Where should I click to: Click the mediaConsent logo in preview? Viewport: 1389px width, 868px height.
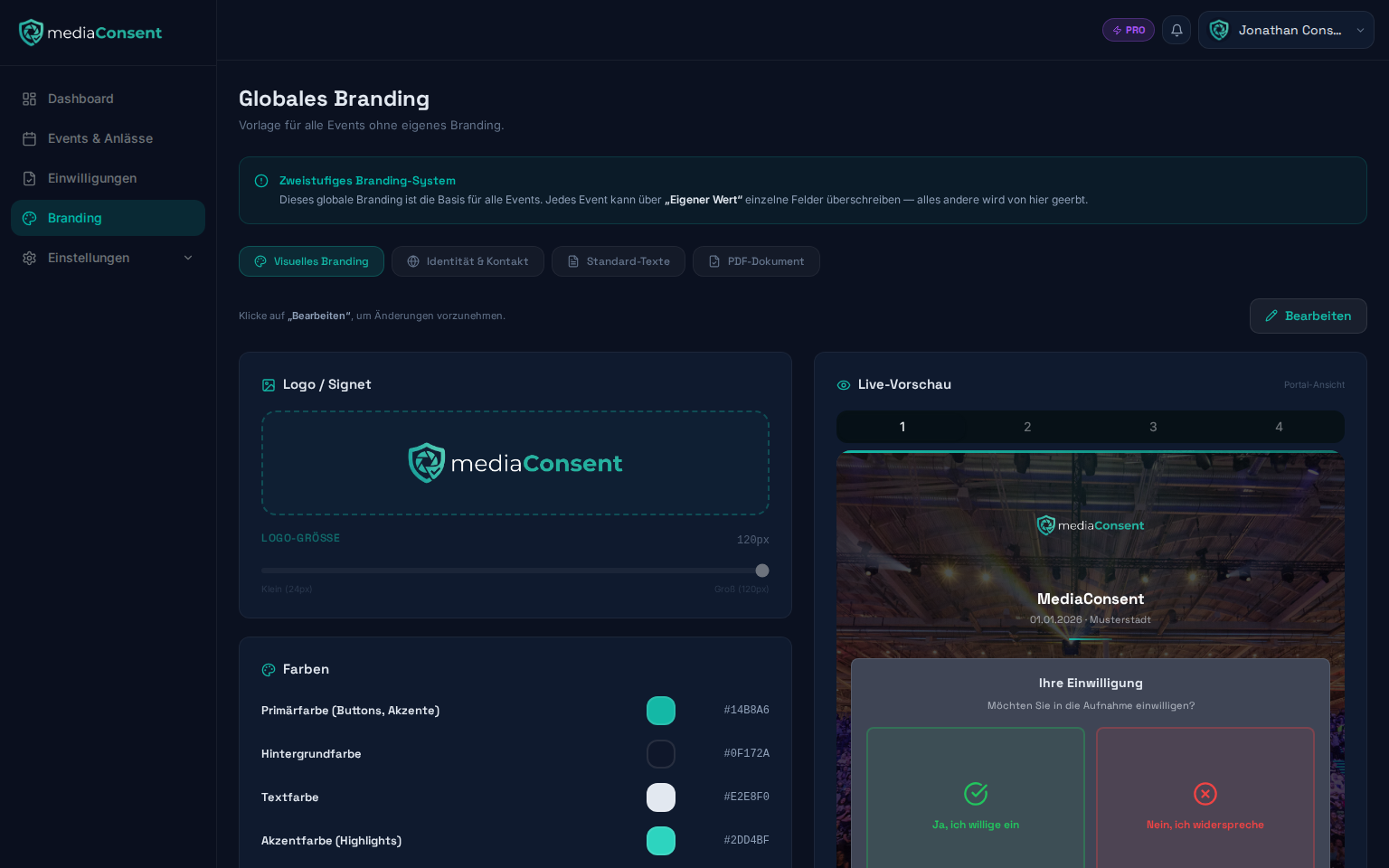1091,525
